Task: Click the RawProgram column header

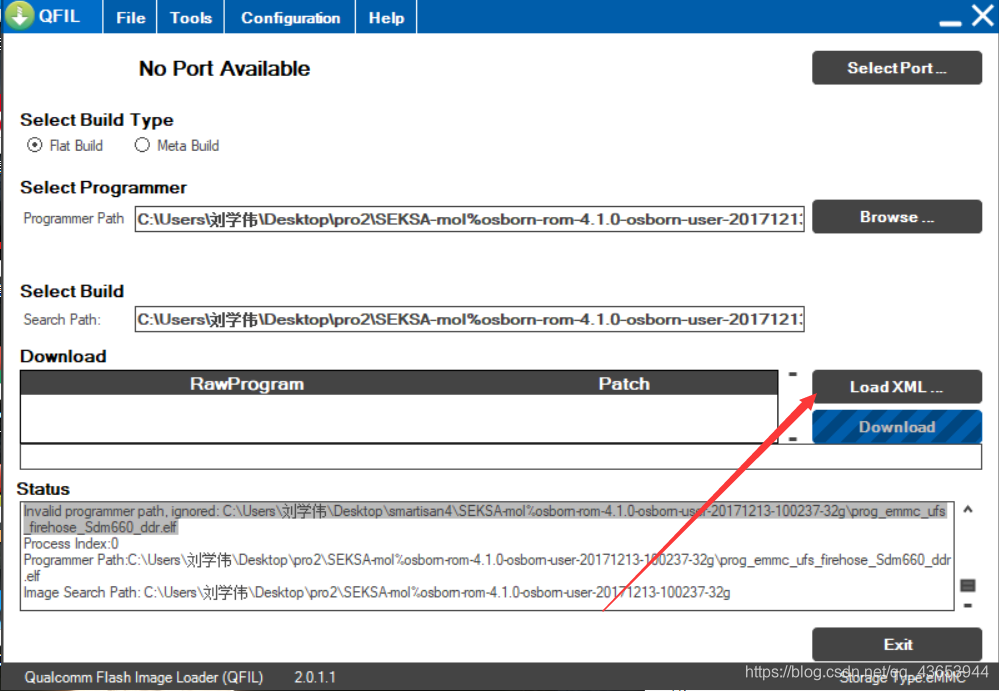Action: 247,383
